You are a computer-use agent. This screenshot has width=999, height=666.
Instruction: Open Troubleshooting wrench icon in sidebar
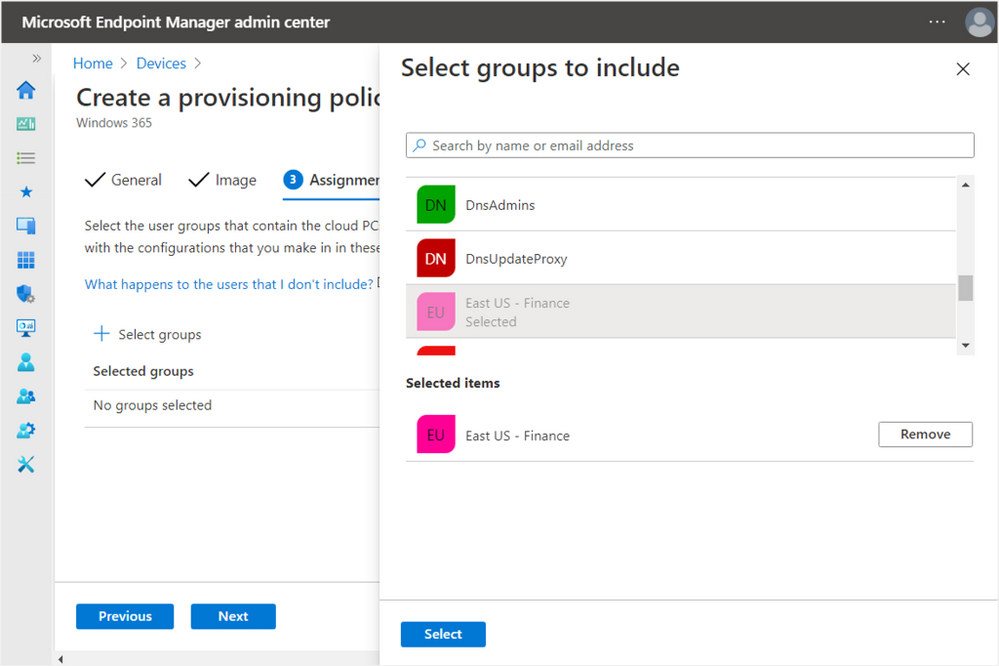(26, 464)
